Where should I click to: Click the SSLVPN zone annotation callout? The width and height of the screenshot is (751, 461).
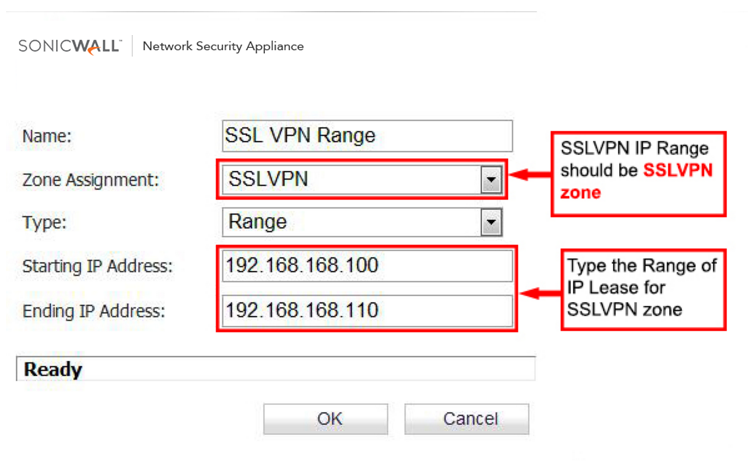coord(637,171)
